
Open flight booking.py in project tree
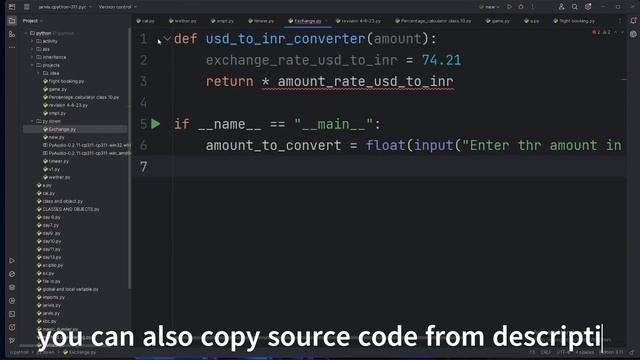(63, 81)
